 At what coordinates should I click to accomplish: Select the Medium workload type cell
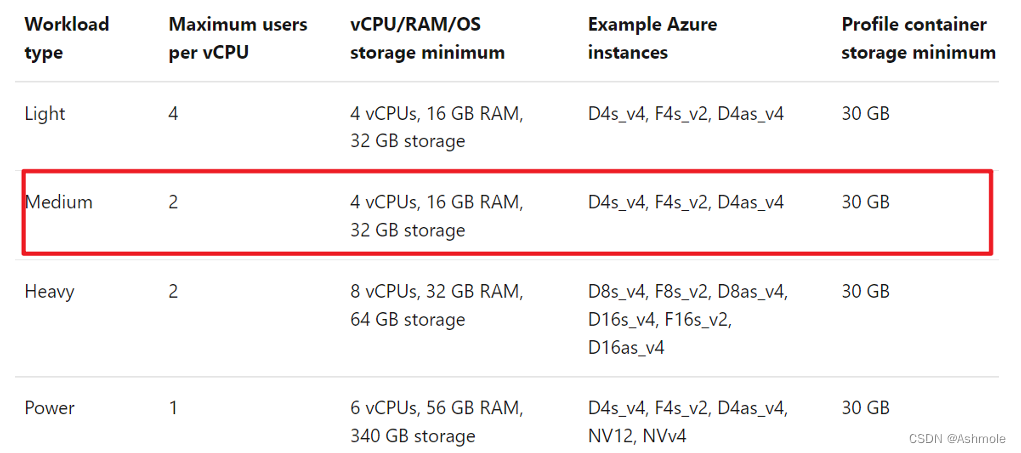tap(58, 202)
